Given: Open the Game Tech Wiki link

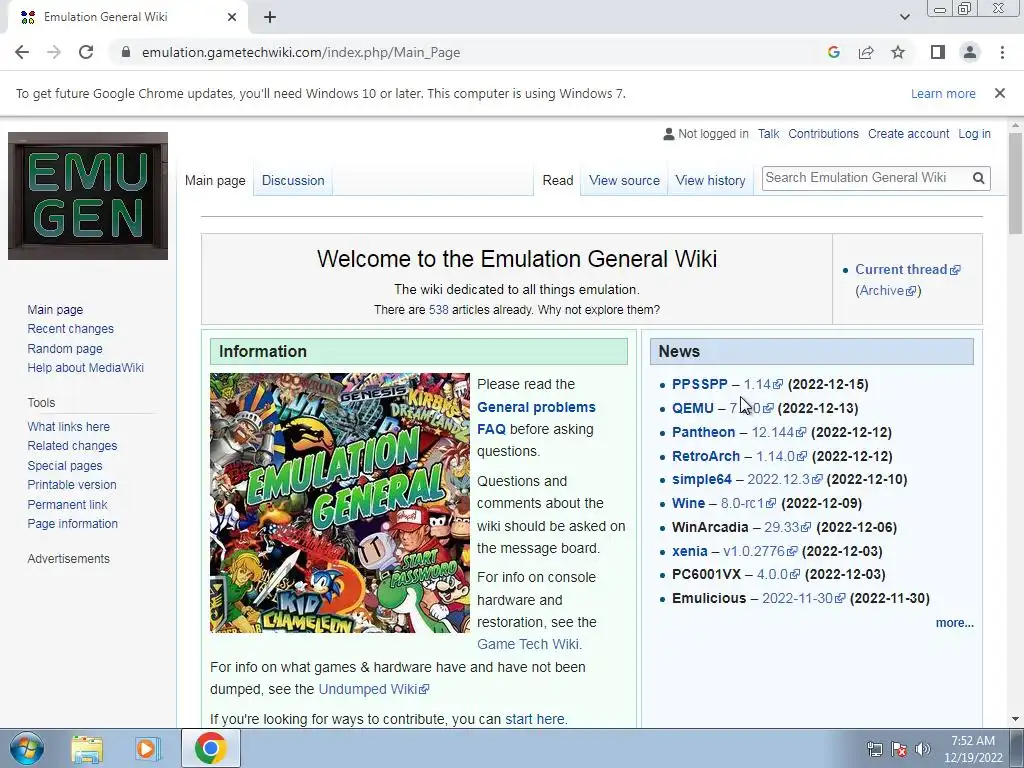Looking at the screenshot, I should (528, 644).
